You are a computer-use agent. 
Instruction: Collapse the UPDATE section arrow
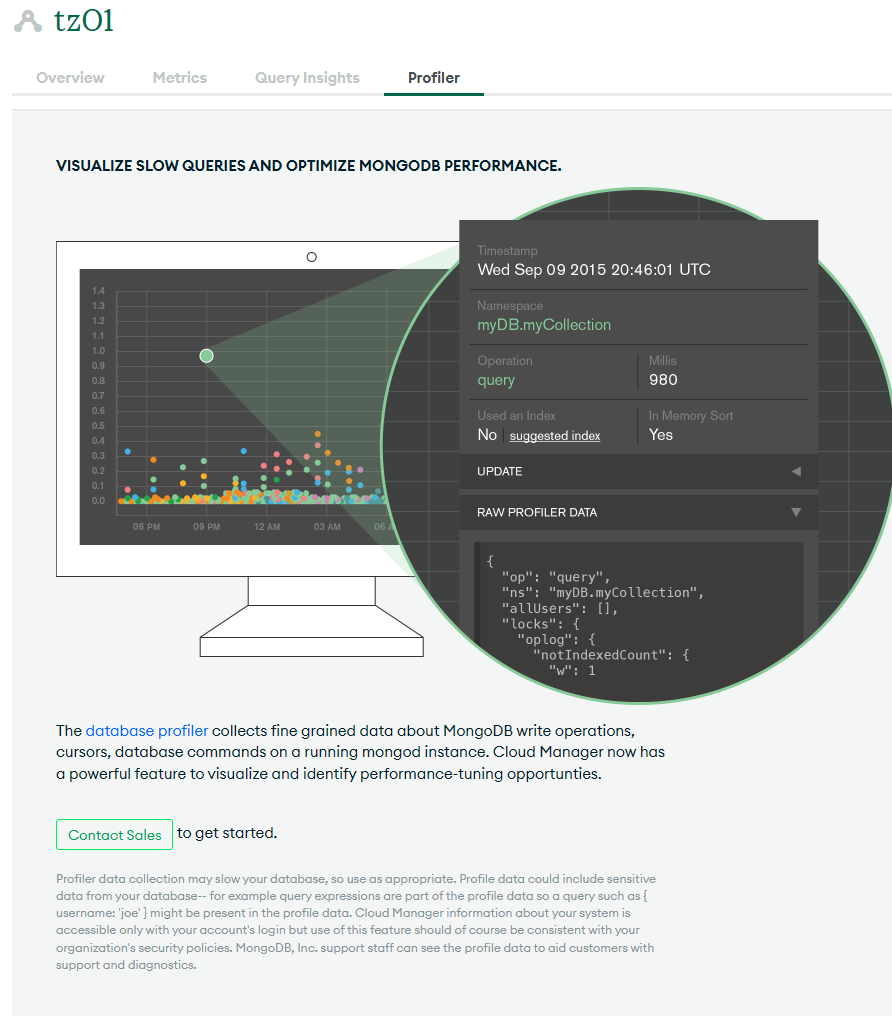(796, 471)
